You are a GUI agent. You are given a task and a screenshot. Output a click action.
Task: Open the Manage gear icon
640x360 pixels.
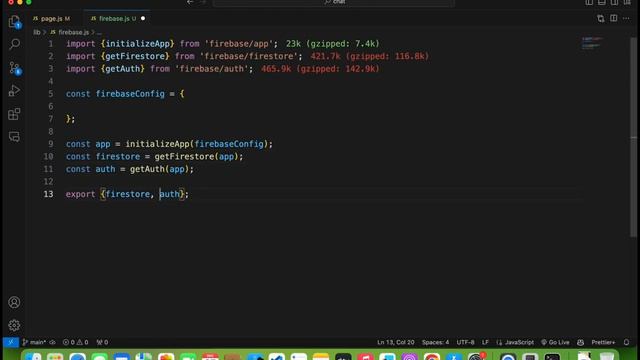click(x=14, y=325)
